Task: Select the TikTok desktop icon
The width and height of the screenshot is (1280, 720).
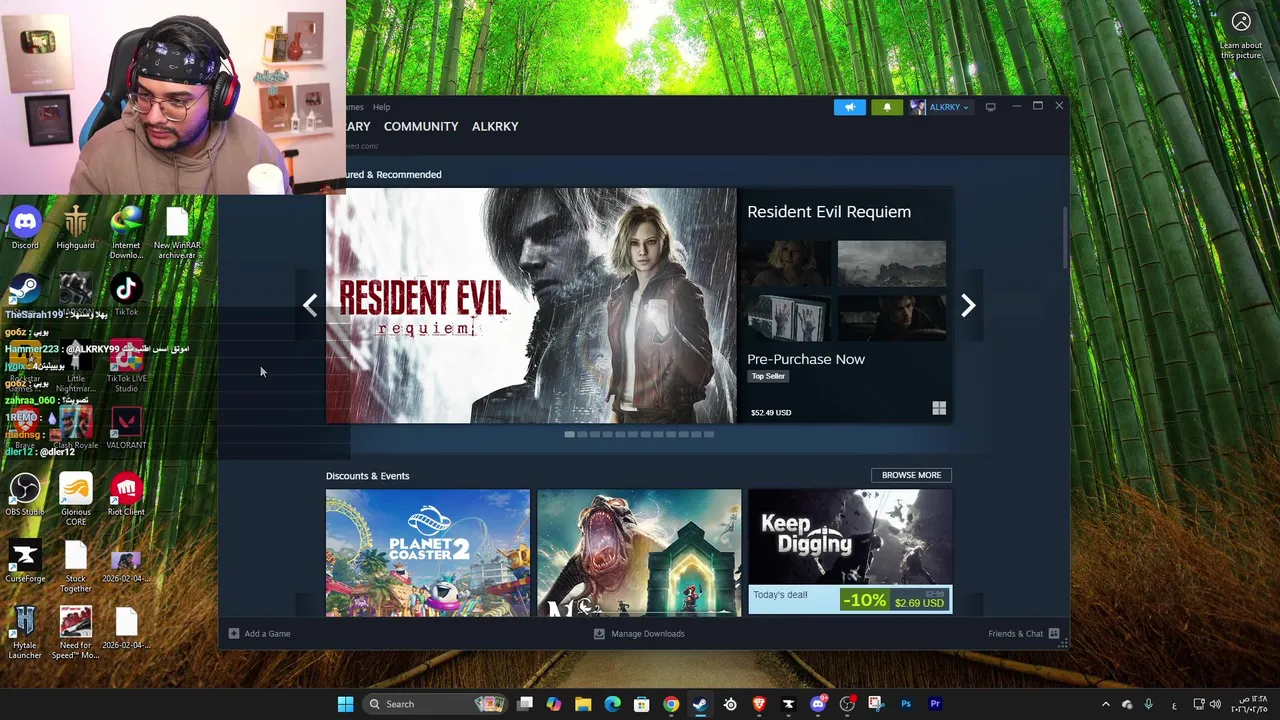Action: pos(126,295)
